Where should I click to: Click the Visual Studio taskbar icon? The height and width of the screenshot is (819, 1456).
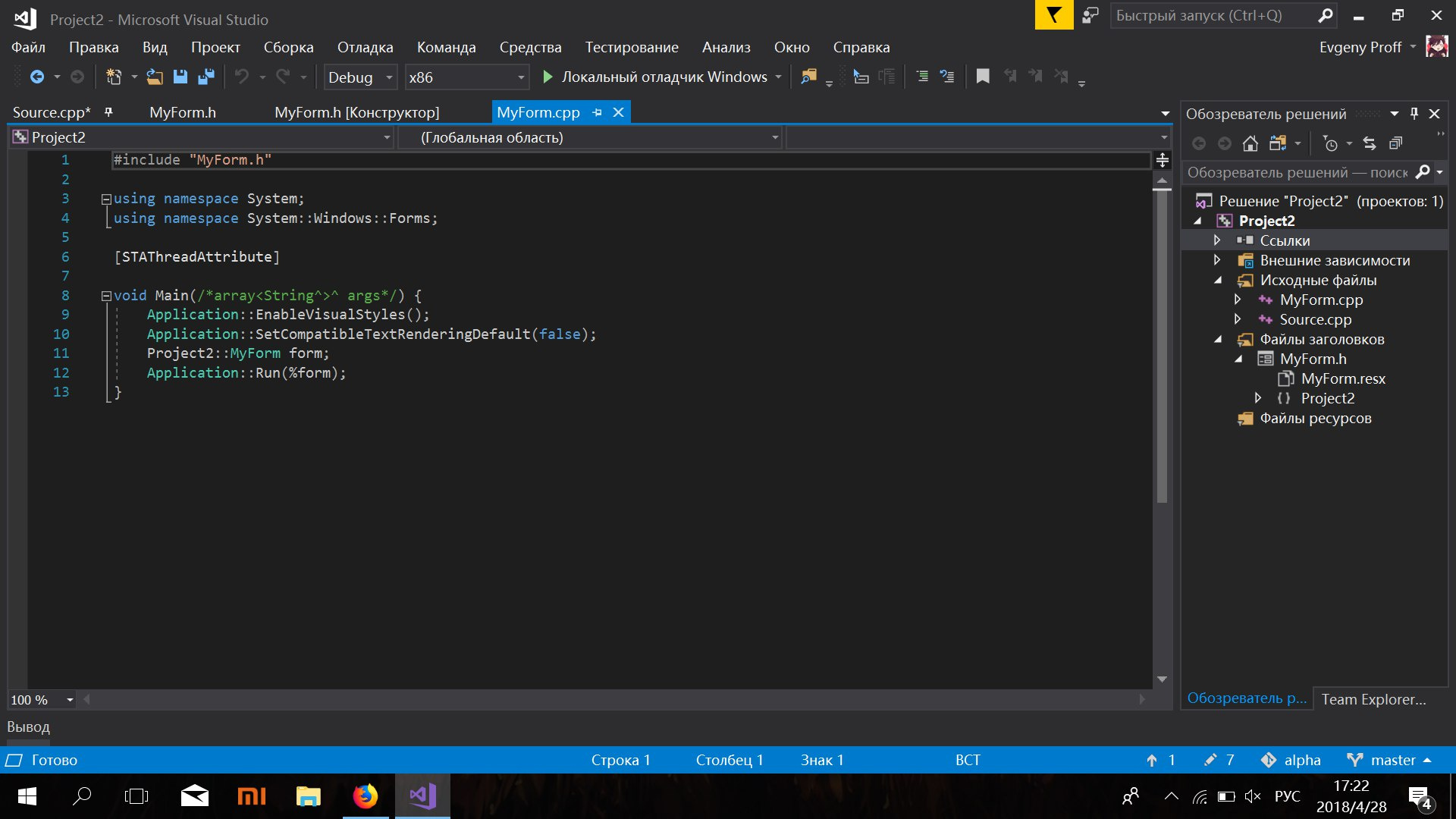422,796
